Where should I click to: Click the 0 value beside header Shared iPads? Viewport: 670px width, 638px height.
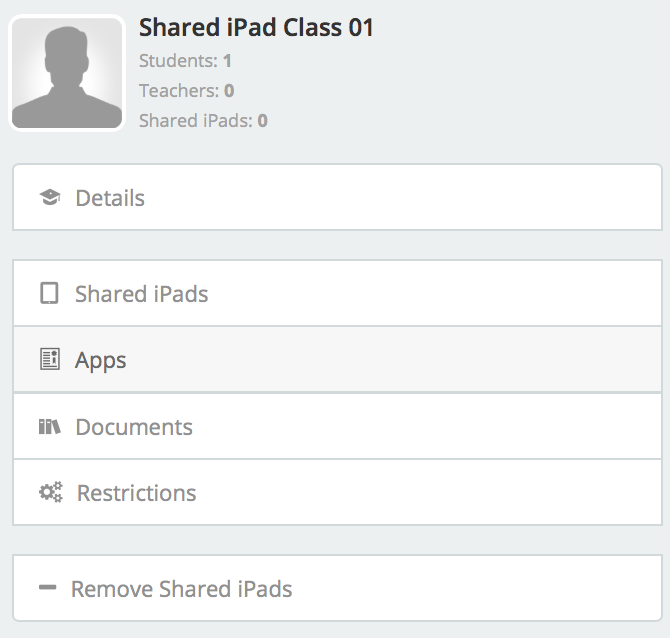click(x=262, y=121)
